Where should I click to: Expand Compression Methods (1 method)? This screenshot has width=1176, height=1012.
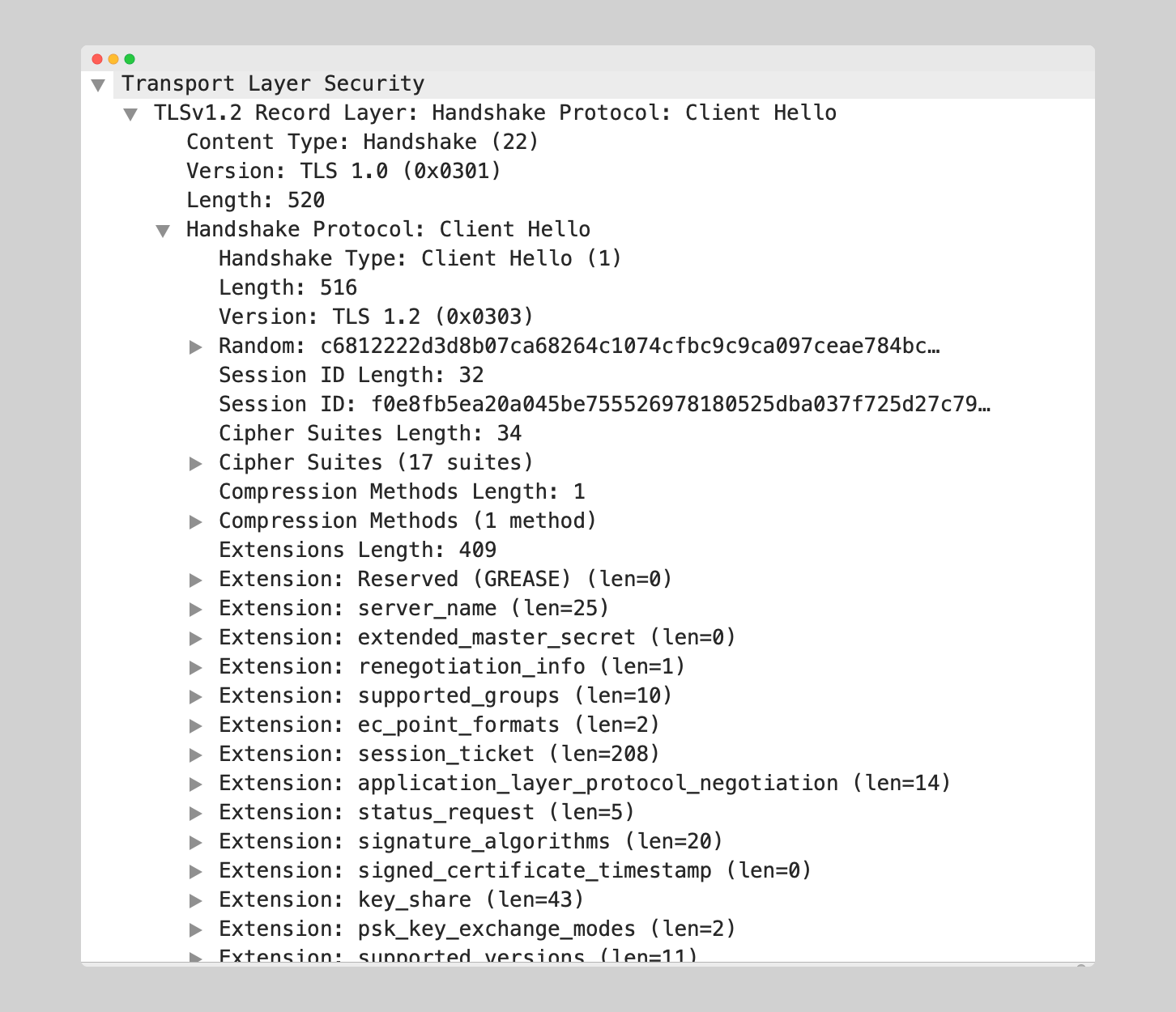coord(197,521)
